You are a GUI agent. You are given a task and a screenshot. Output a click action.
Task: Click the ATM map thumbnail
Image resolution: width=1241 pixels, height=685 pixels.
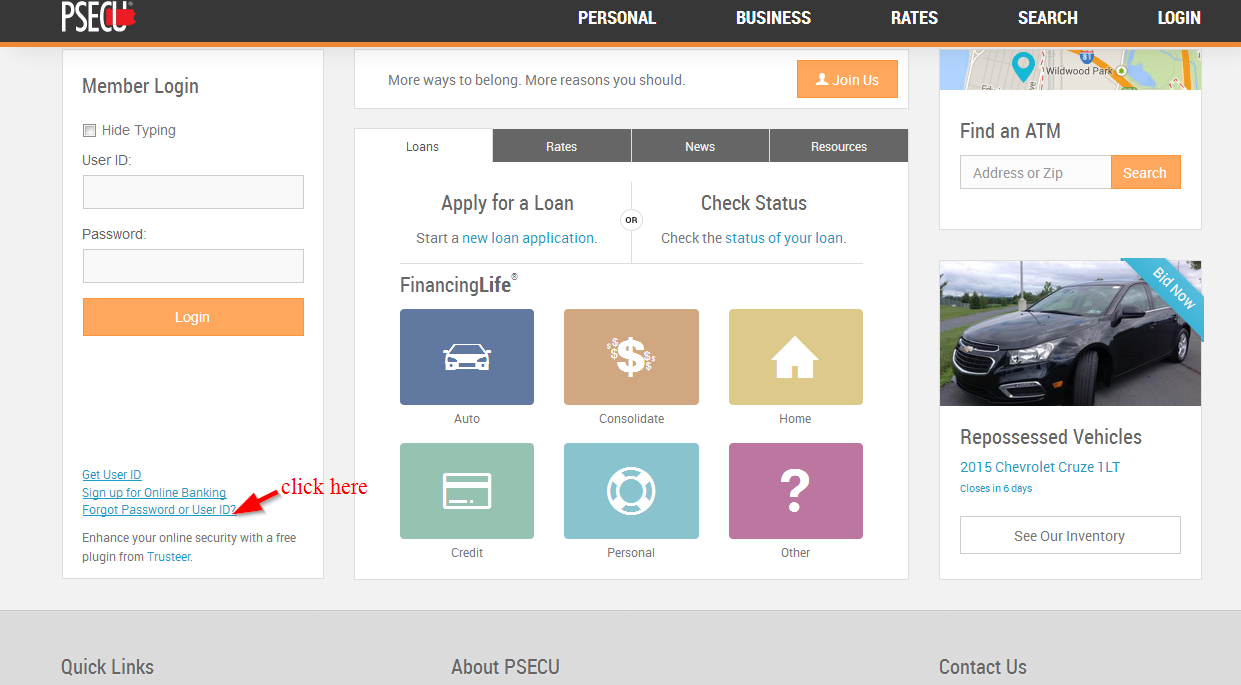click(x=1070, y=70)
